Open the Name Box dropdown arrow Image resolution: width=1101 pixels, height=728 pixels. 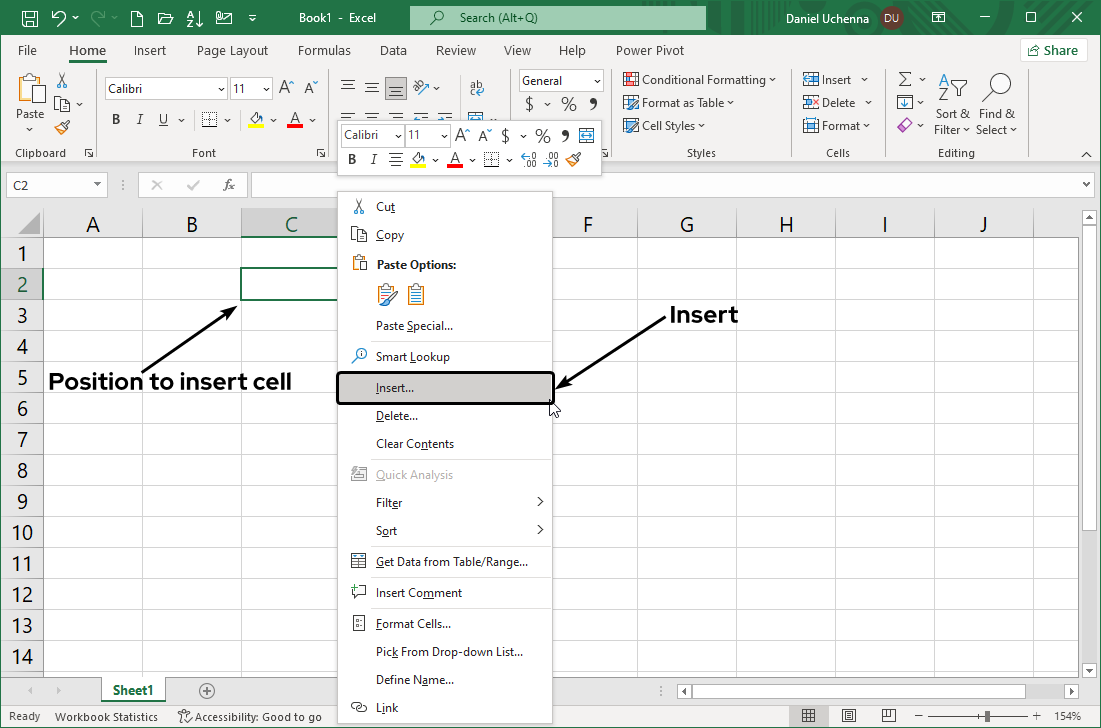97,185
